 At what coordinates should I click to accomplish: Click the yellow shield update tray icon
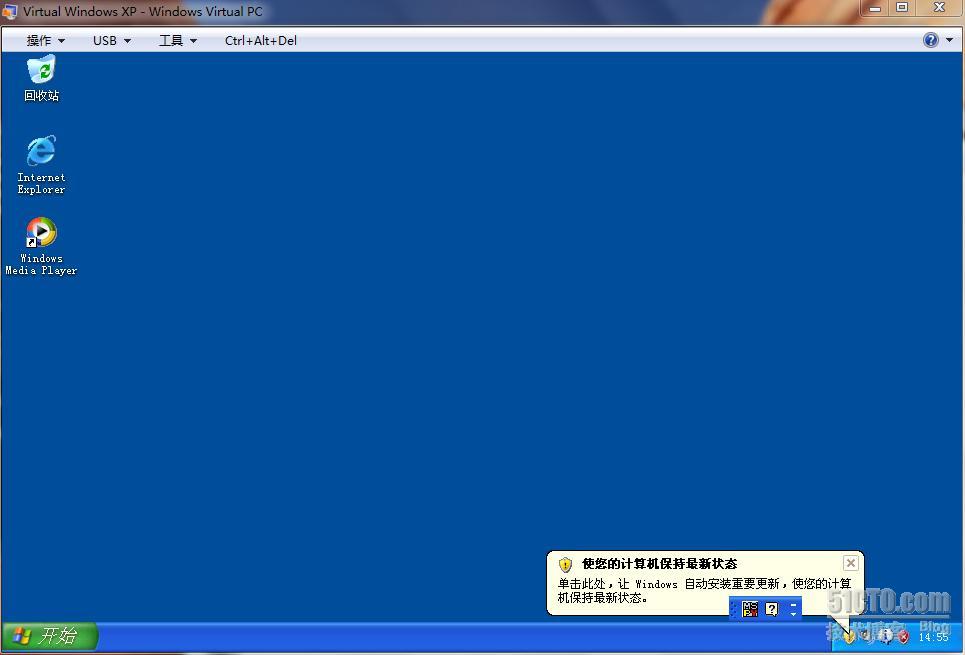pos(849,636)
